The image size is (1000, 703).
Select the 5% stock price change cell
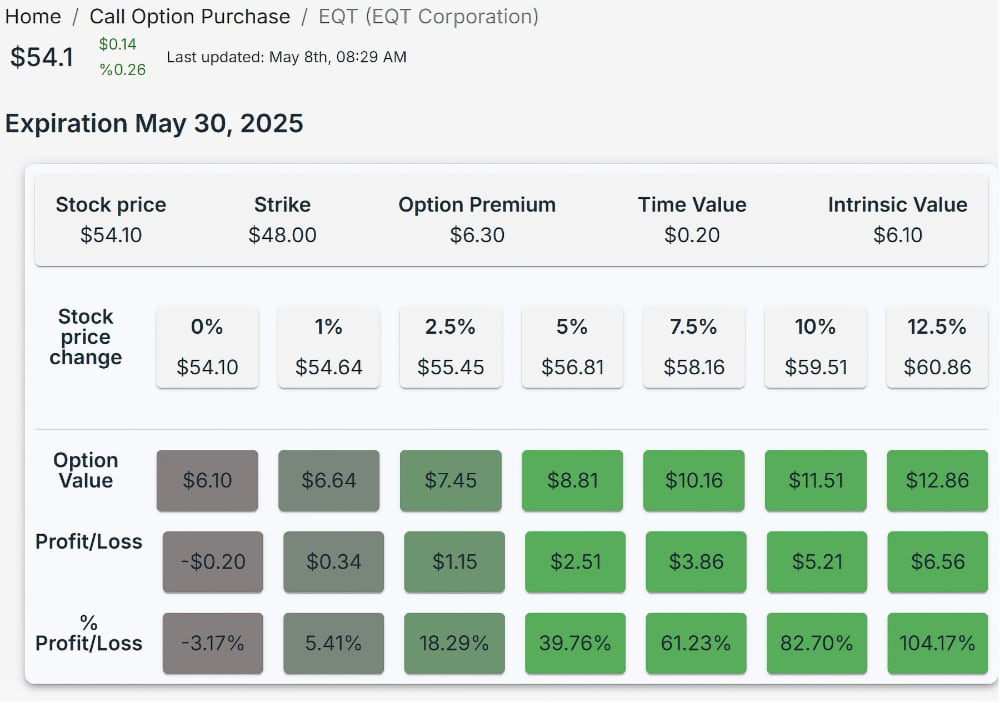click(572, 347)
